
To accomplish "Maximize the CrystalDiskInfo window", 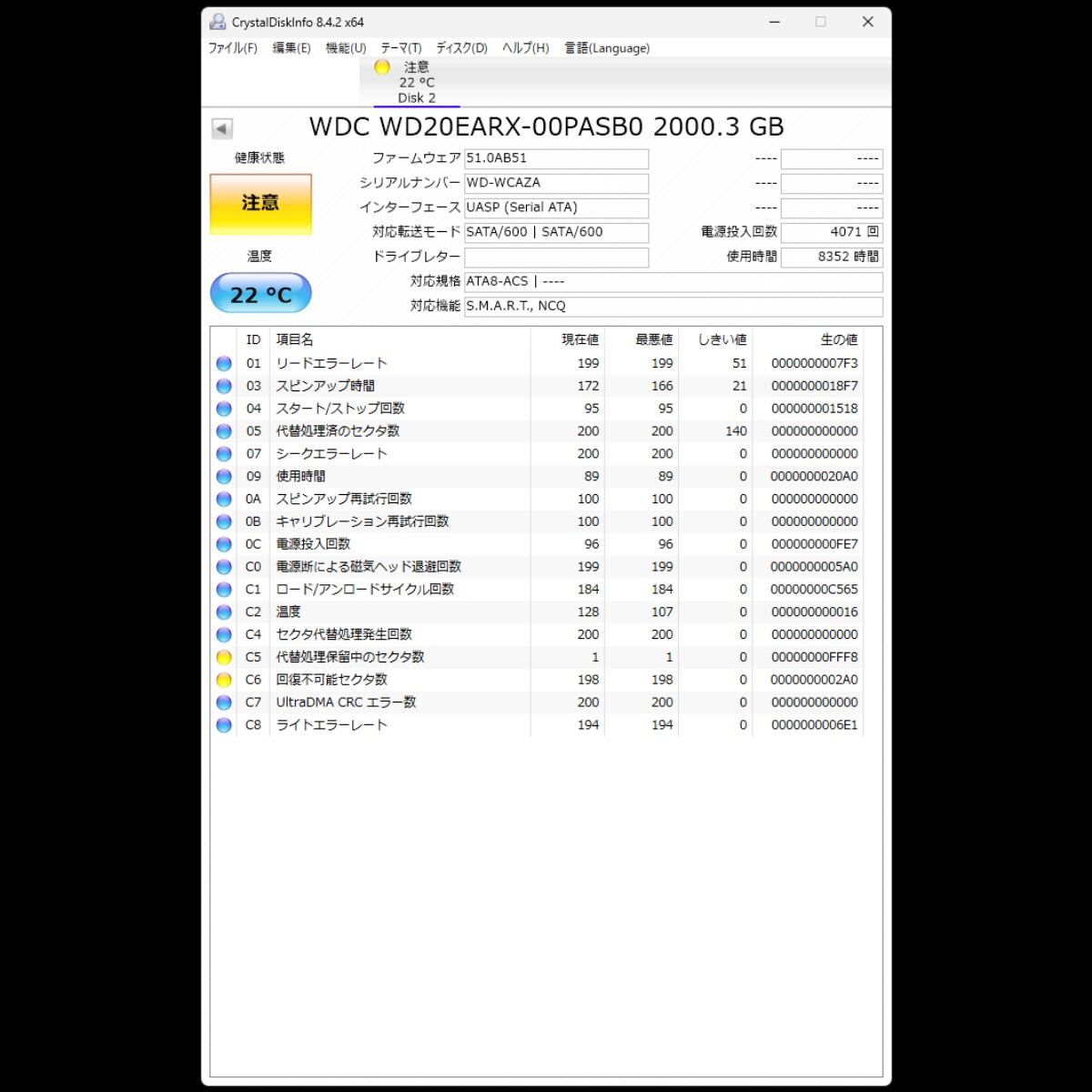I will pos(821,22).
